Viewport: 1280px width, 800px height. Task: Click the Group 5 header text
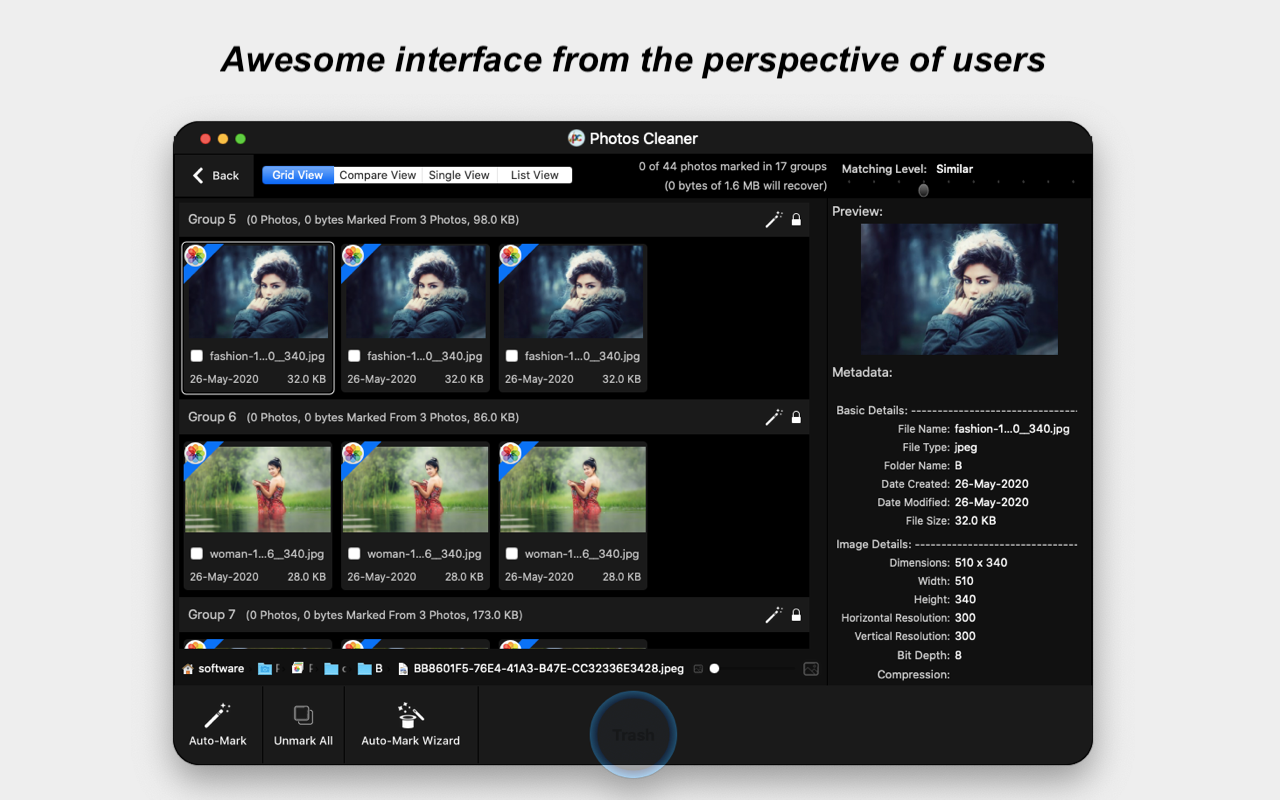coord(212,220)
